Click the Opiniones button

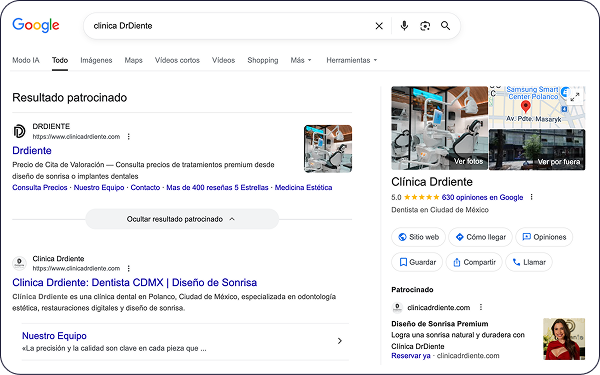coord(544,237)
